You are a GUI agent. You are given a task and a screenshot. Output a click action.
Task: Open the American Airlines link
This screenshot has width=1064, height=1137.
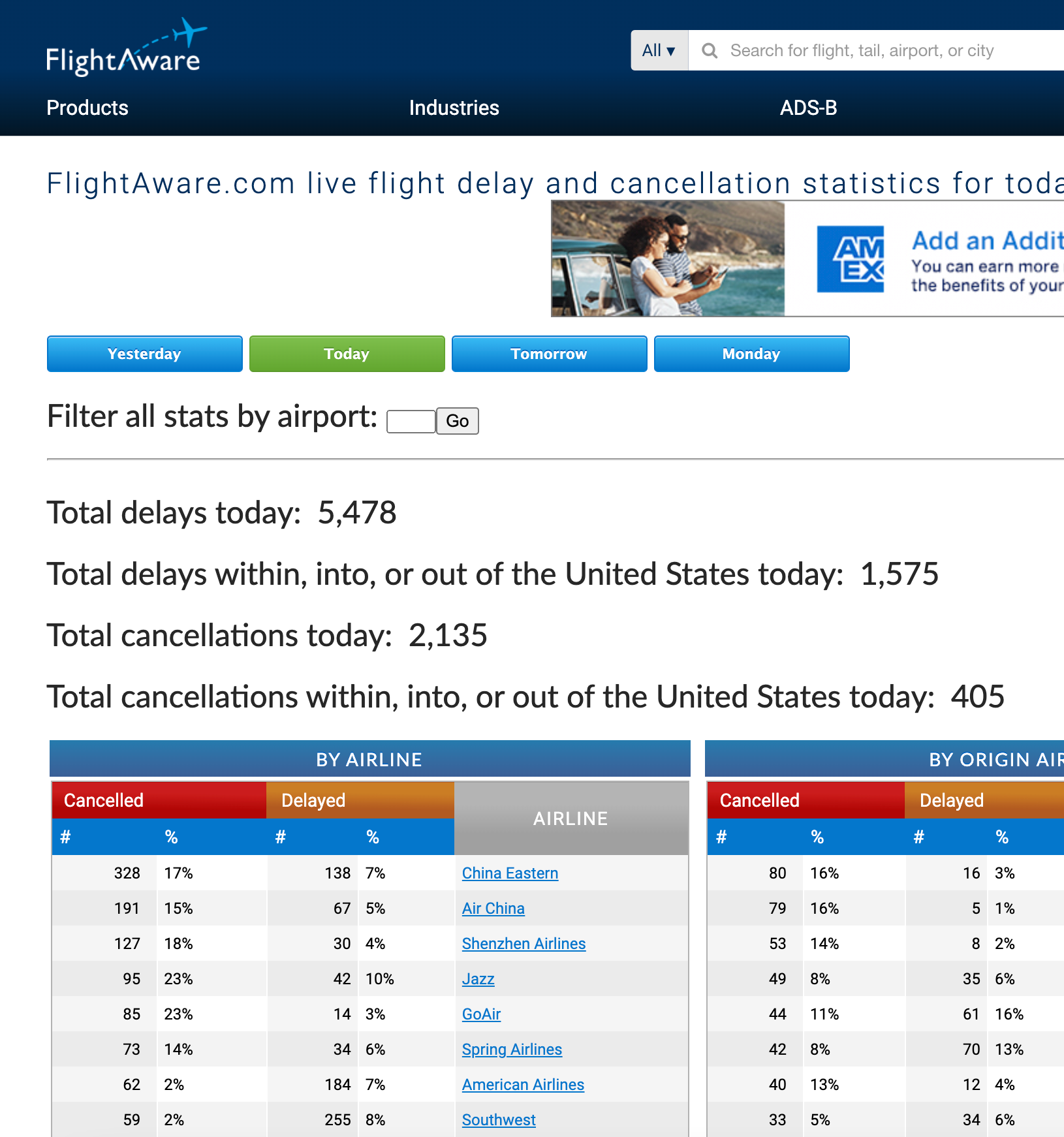523,1085
